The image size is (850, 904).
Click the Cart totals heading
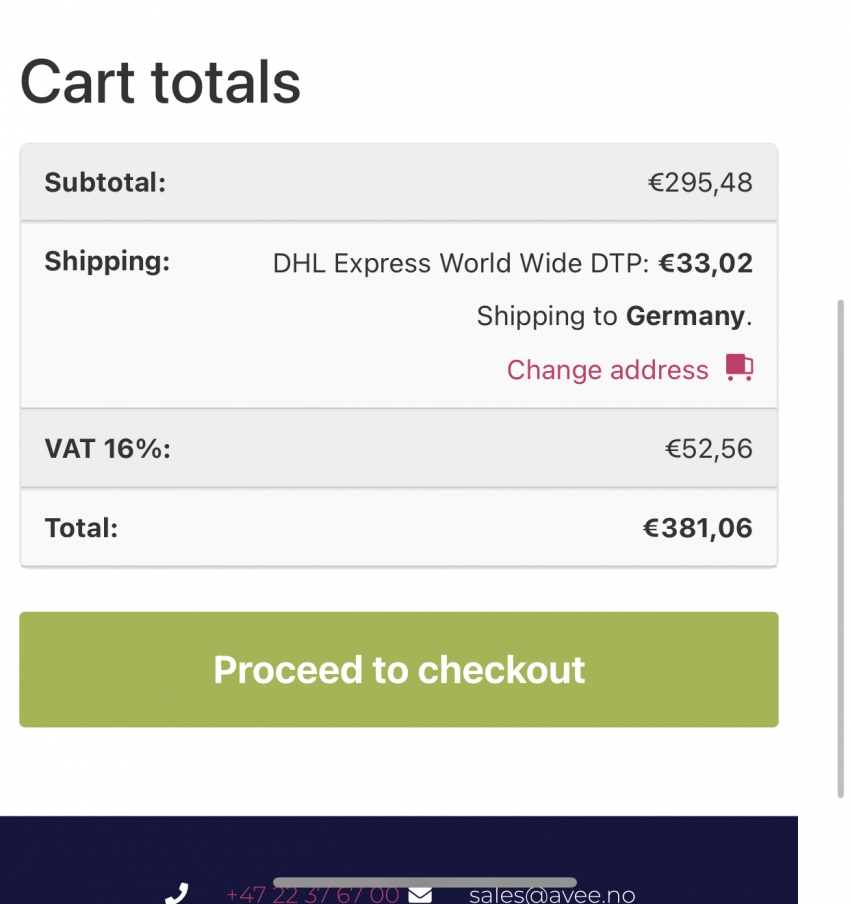(x=160, y=82)
